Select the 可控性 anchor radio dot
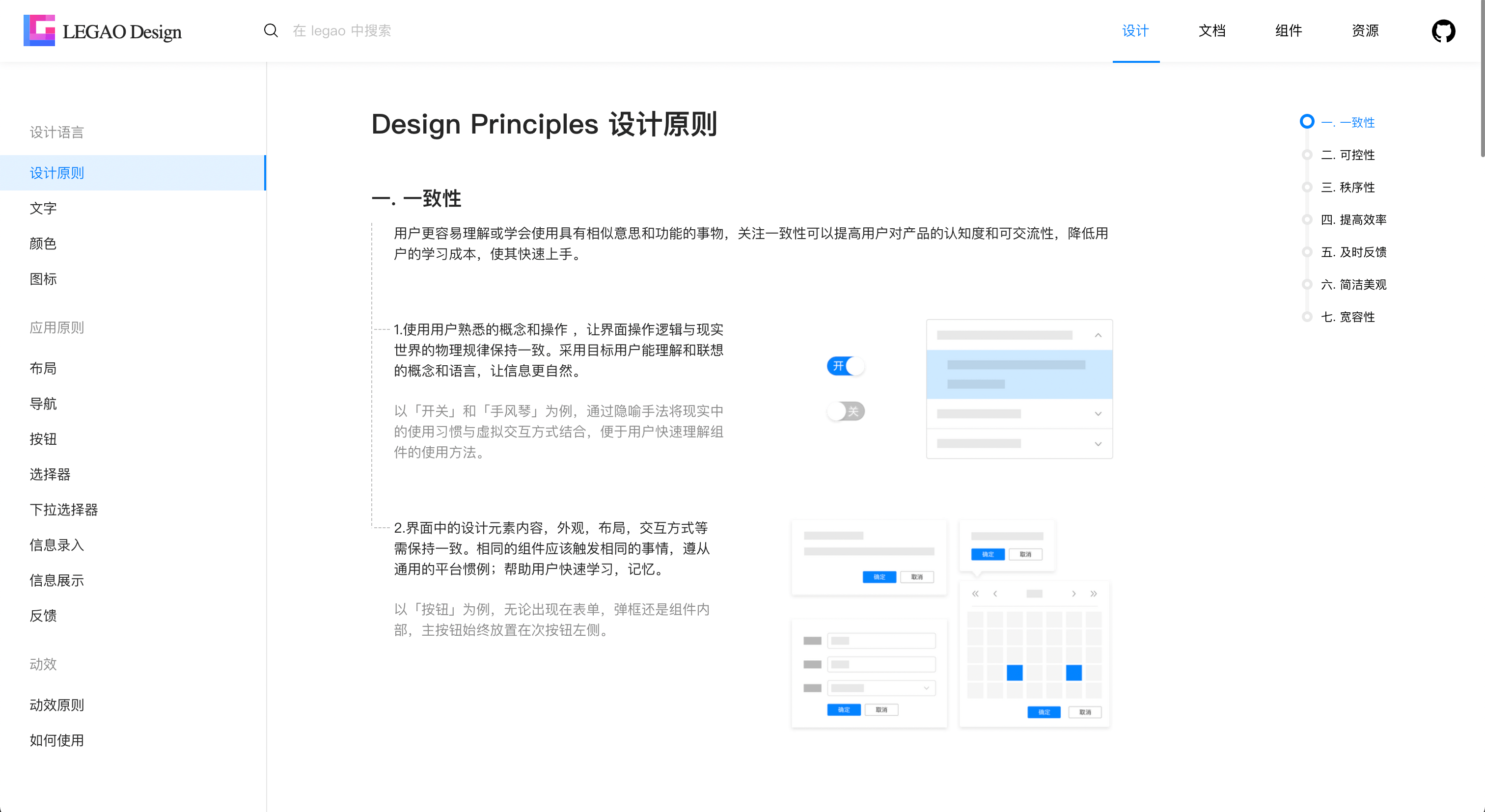 pos(1307,155)
